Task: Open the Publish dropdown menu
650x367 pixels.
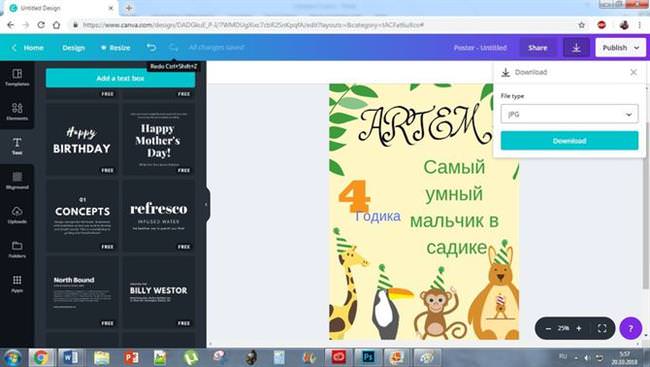Action: [x=620, y=48]
